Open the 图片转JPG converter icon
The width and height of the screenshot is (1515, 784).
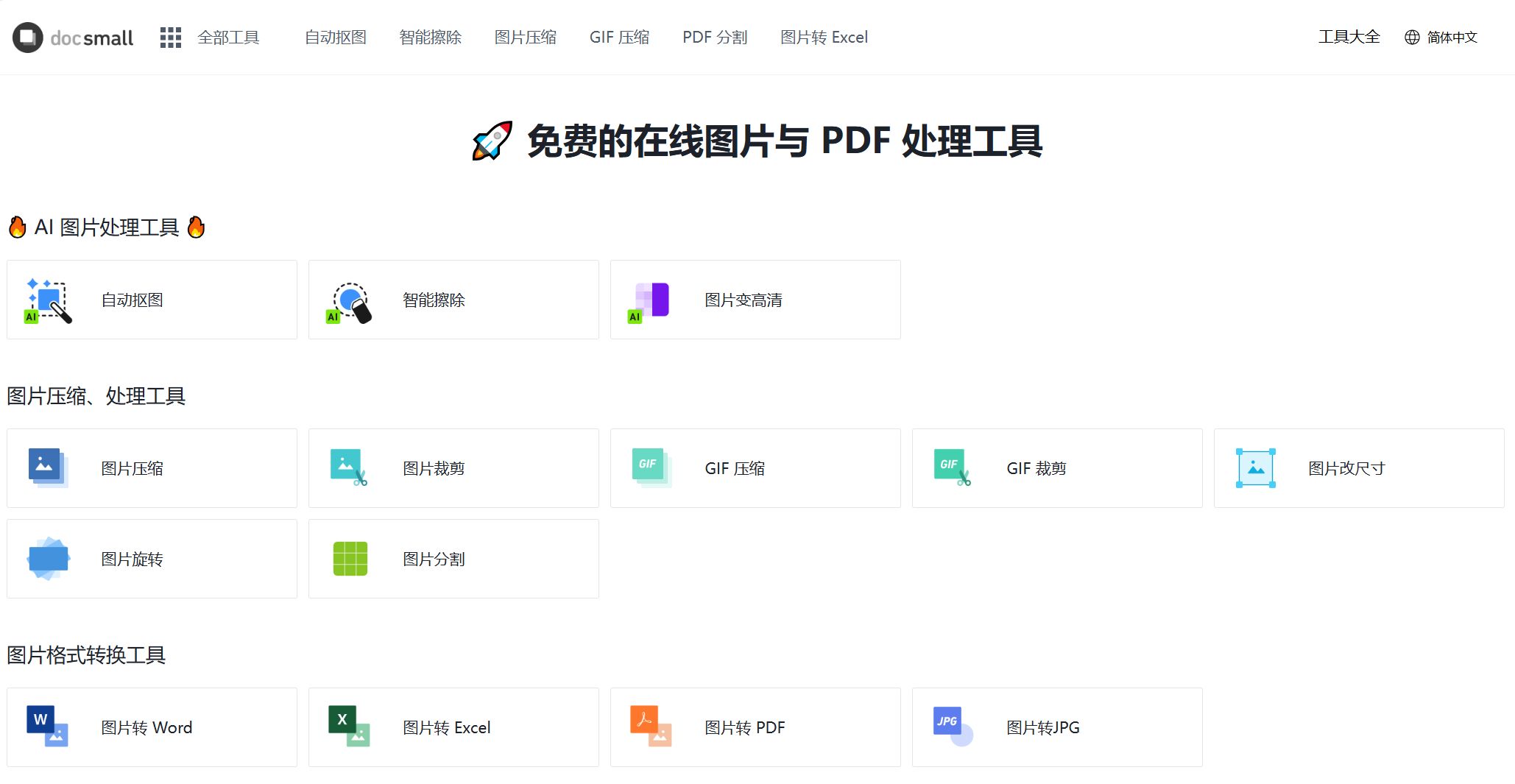point(953,727)
